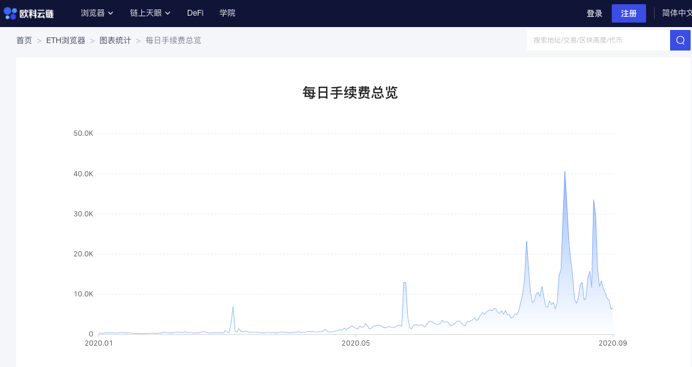Click the 50.0K y-axis label
The width and height of the screenshot is (692, 367).
tap(83, 133)
